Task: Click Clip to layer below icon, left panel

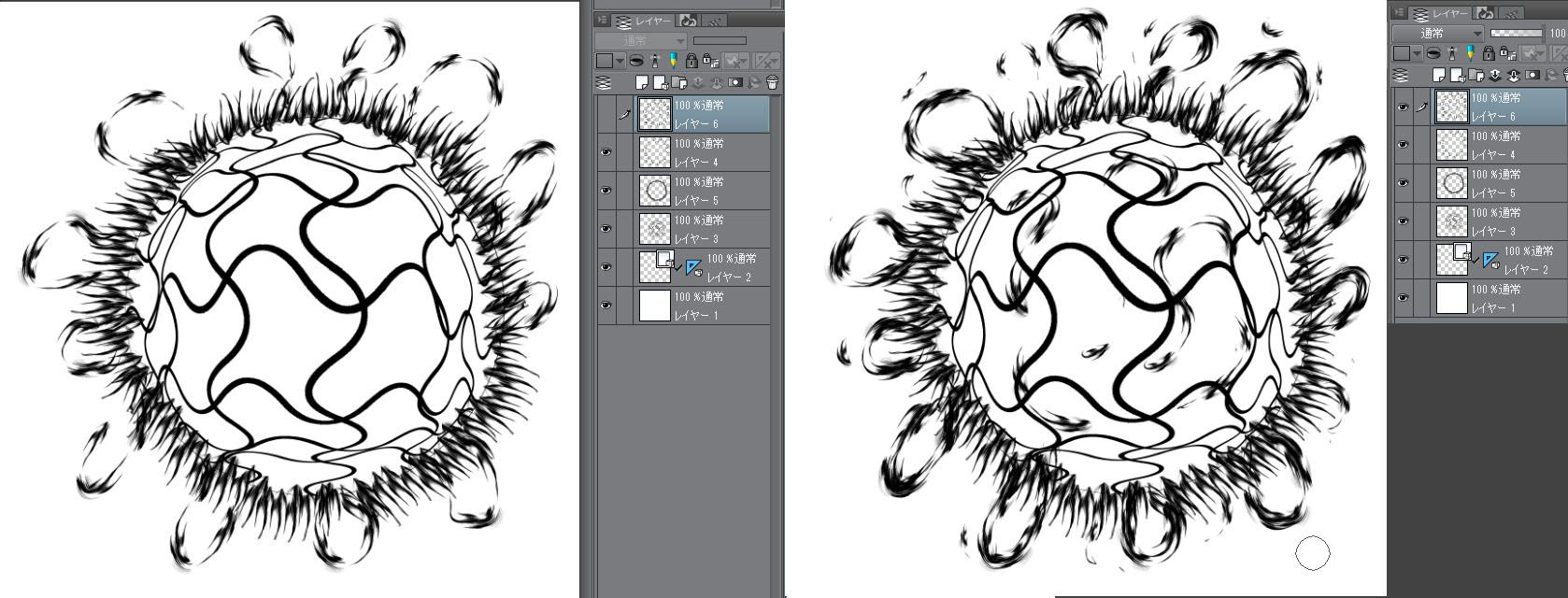Action: pos(636,61)
